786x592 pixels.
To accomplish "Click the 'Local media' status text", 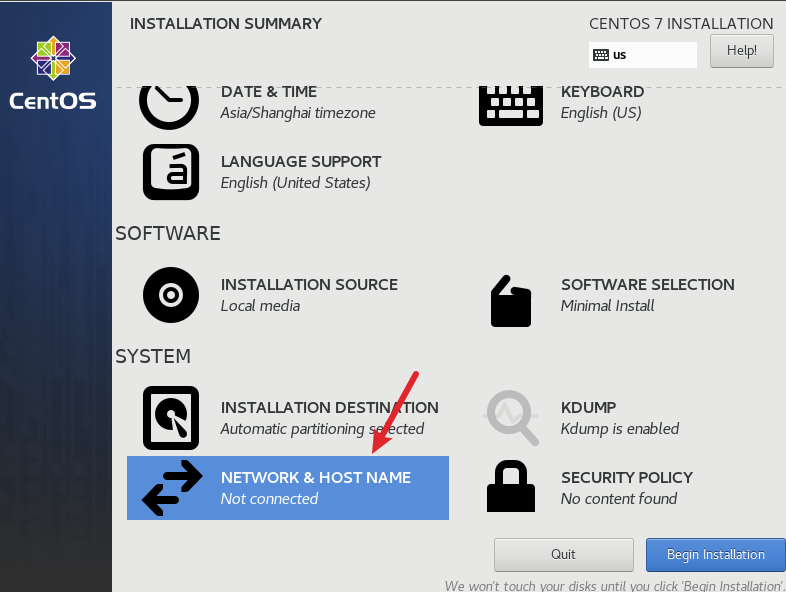I will [260, 306].
